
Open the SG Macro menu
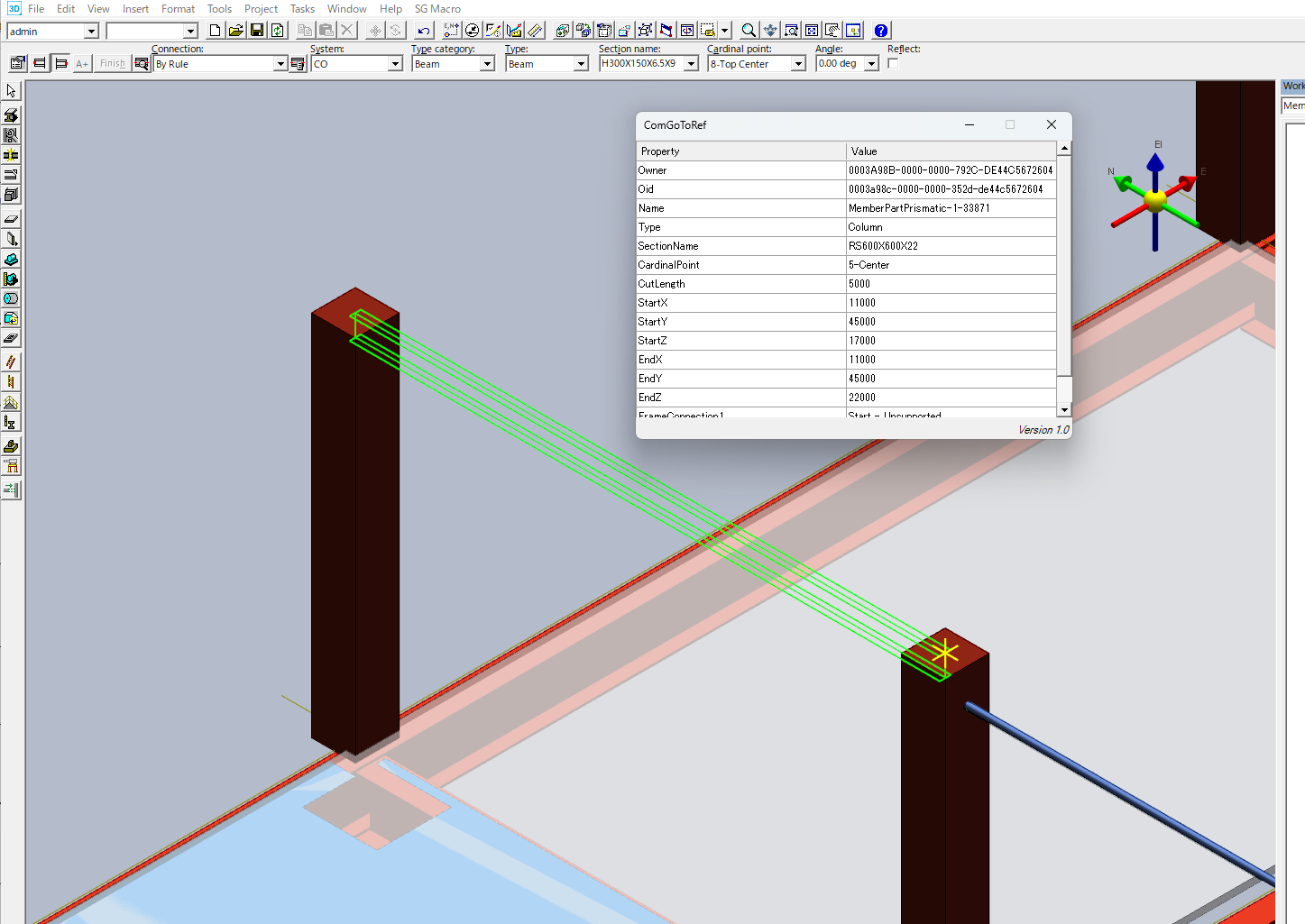(437, 9)
